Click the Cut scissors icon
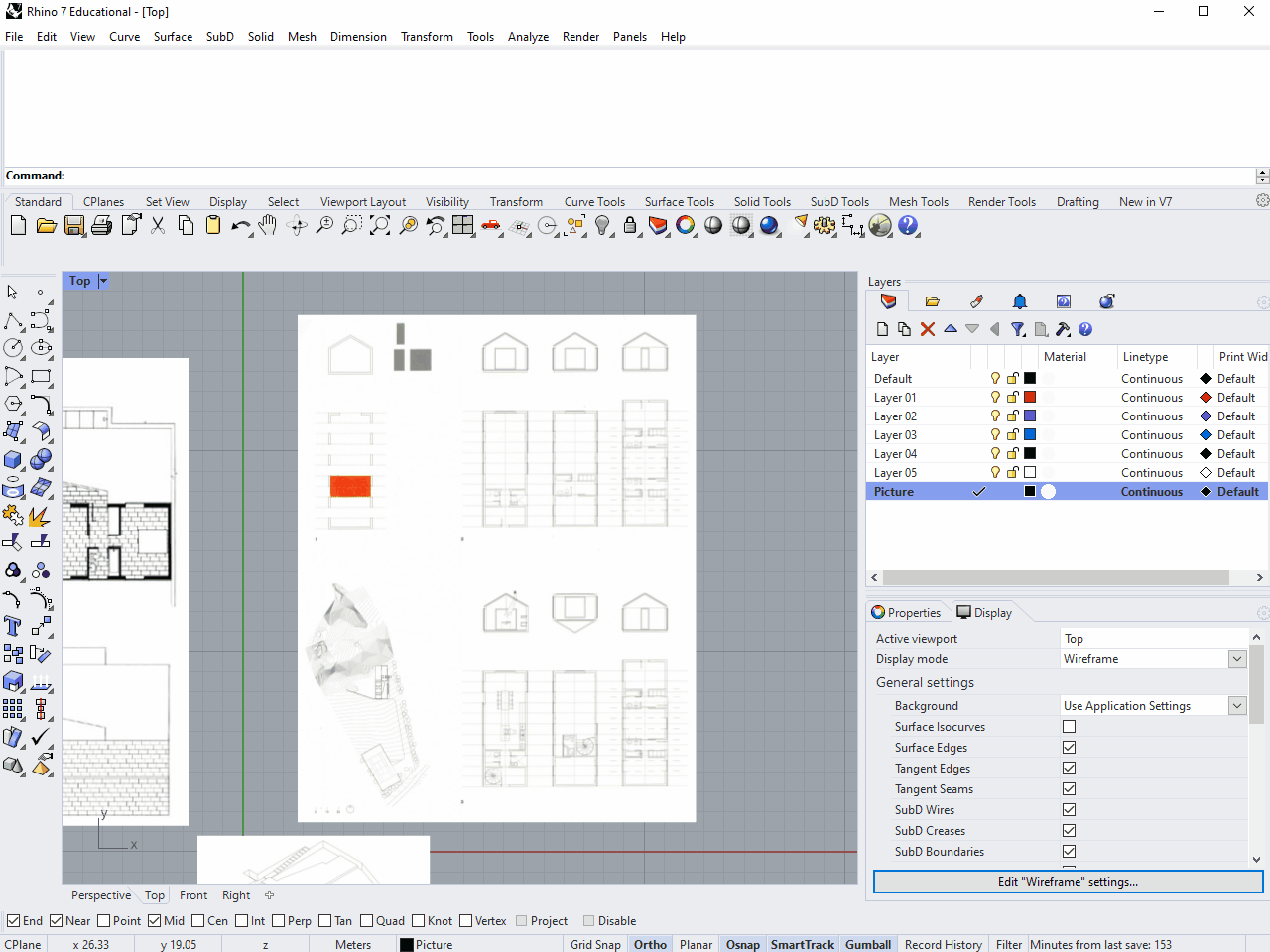Screen dimensions: 1270x952 tap(158, 226)
